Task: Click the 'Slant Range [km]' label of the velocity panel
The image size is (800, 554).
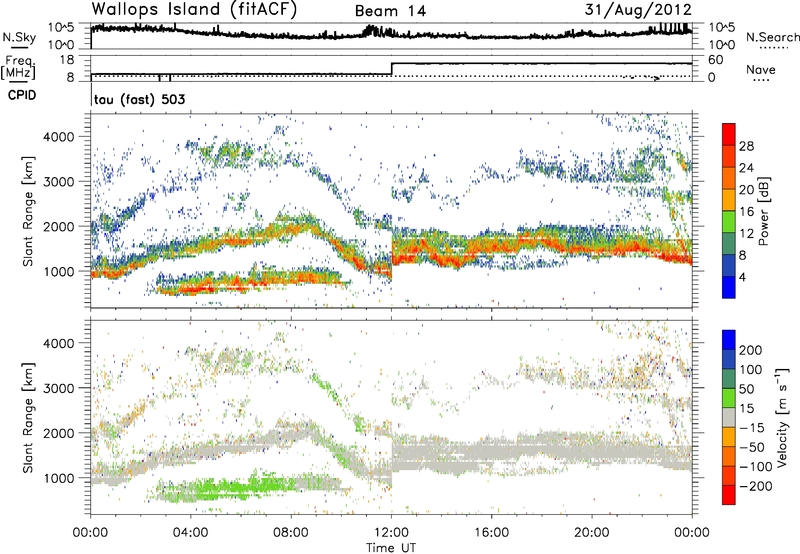Action: click(28, 417)
